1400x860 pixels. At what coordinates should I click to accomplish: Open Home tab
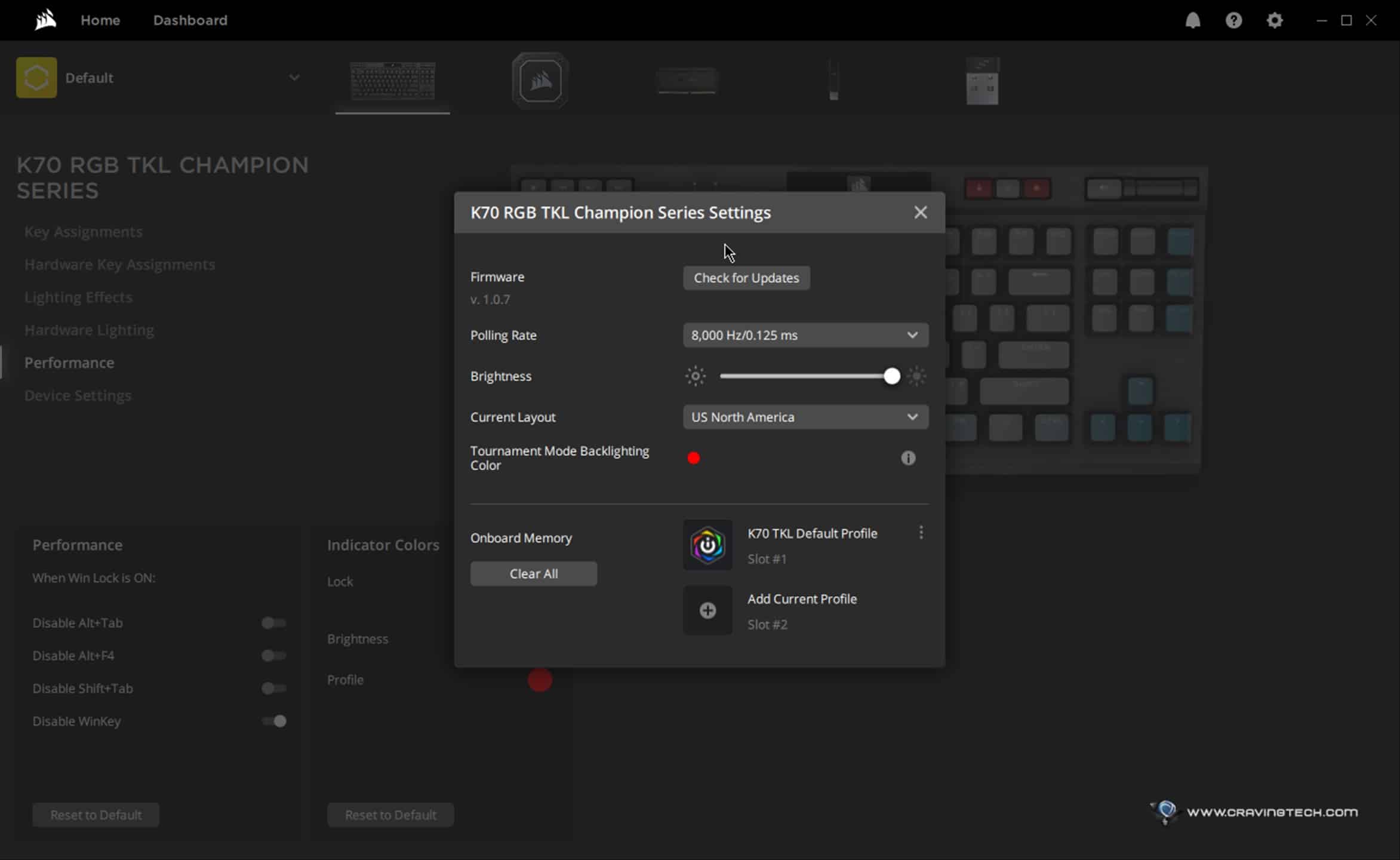[x=100, y=20]
